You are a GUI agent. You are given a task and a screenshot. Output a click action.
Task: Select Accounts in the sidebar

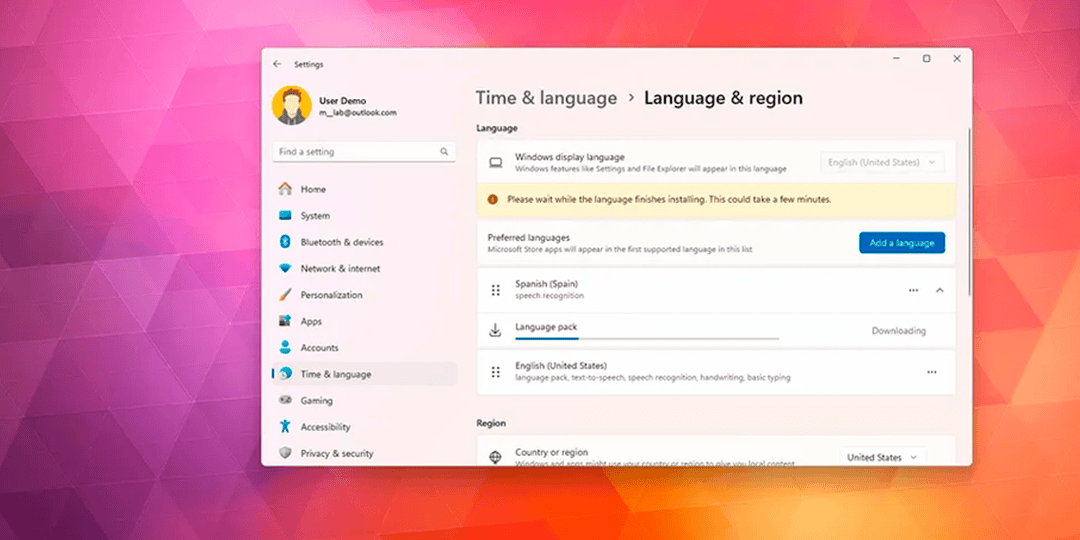tap(319, 348)
